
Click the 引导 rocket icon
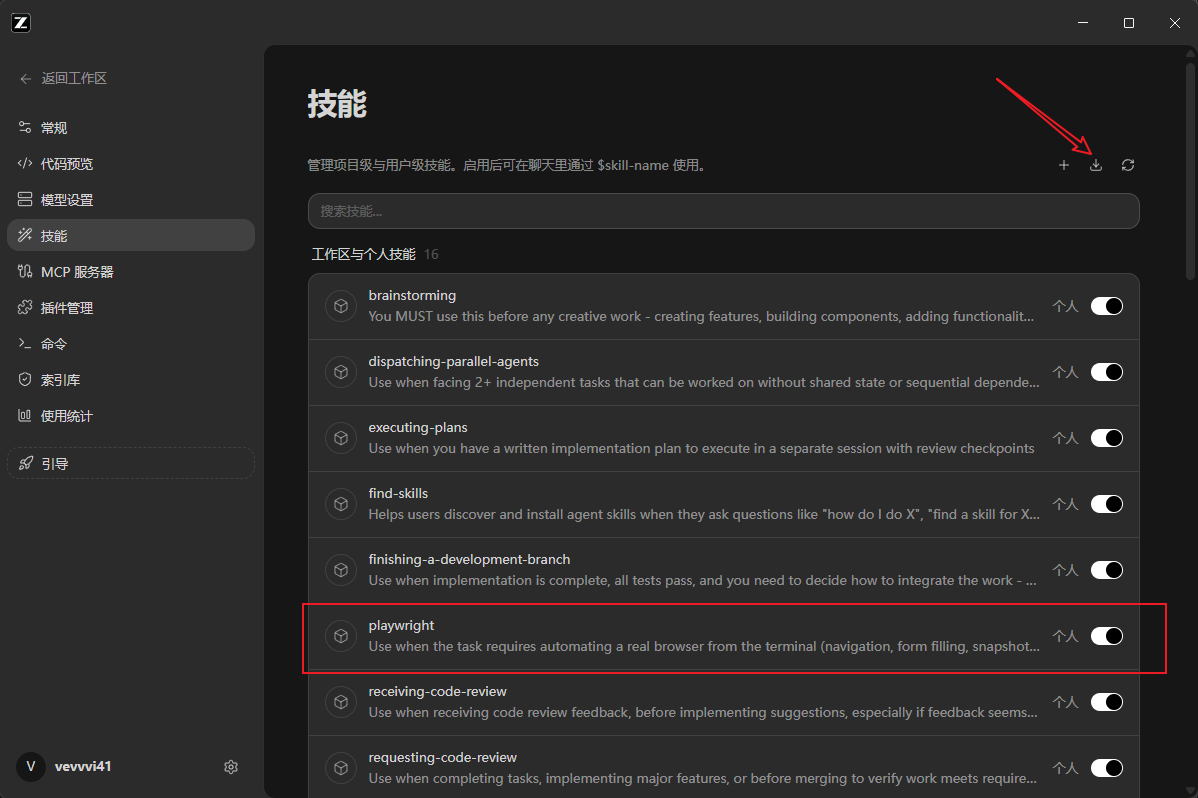[26, 463]
